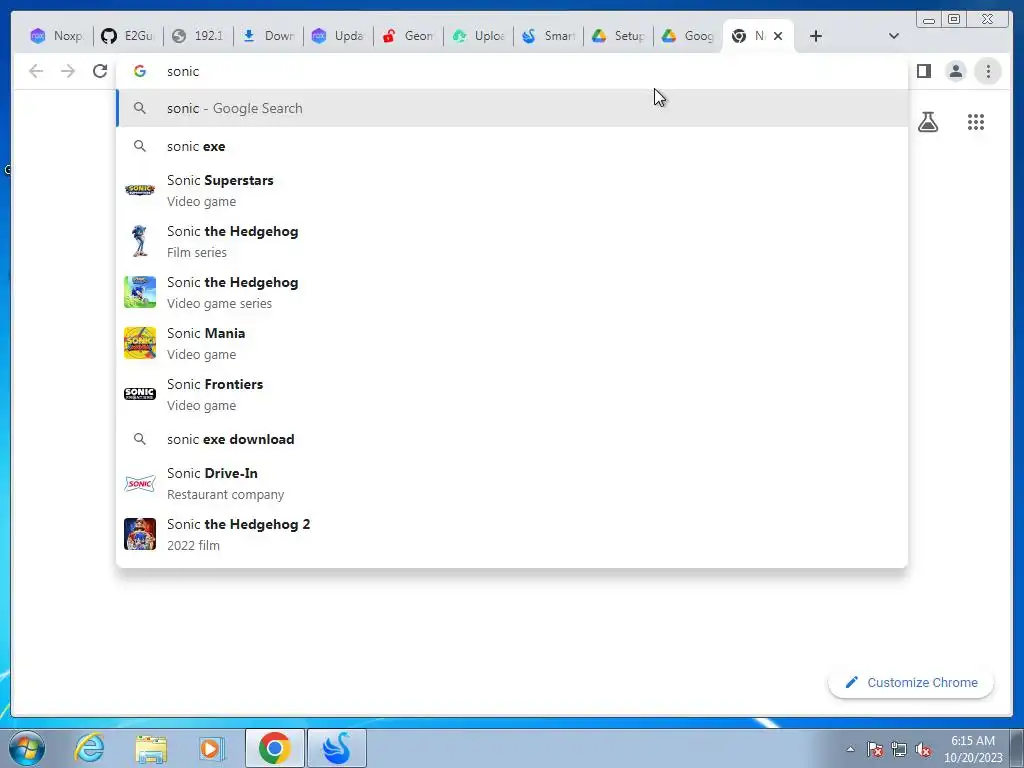Viewport: 1024px width, 768px height.
Task: Open a new tab with plus button
Action: [x=816, y=37]
